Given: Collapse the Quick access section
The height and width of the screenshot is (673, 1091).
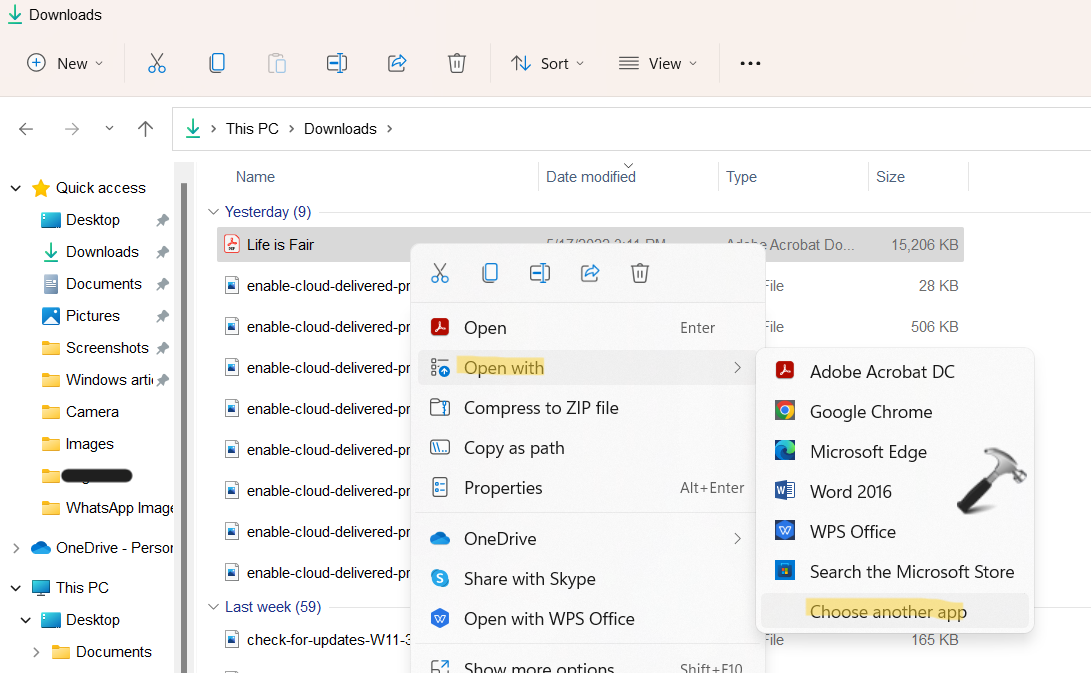Looking at the screenshot, I should click(x=16, y=188).
